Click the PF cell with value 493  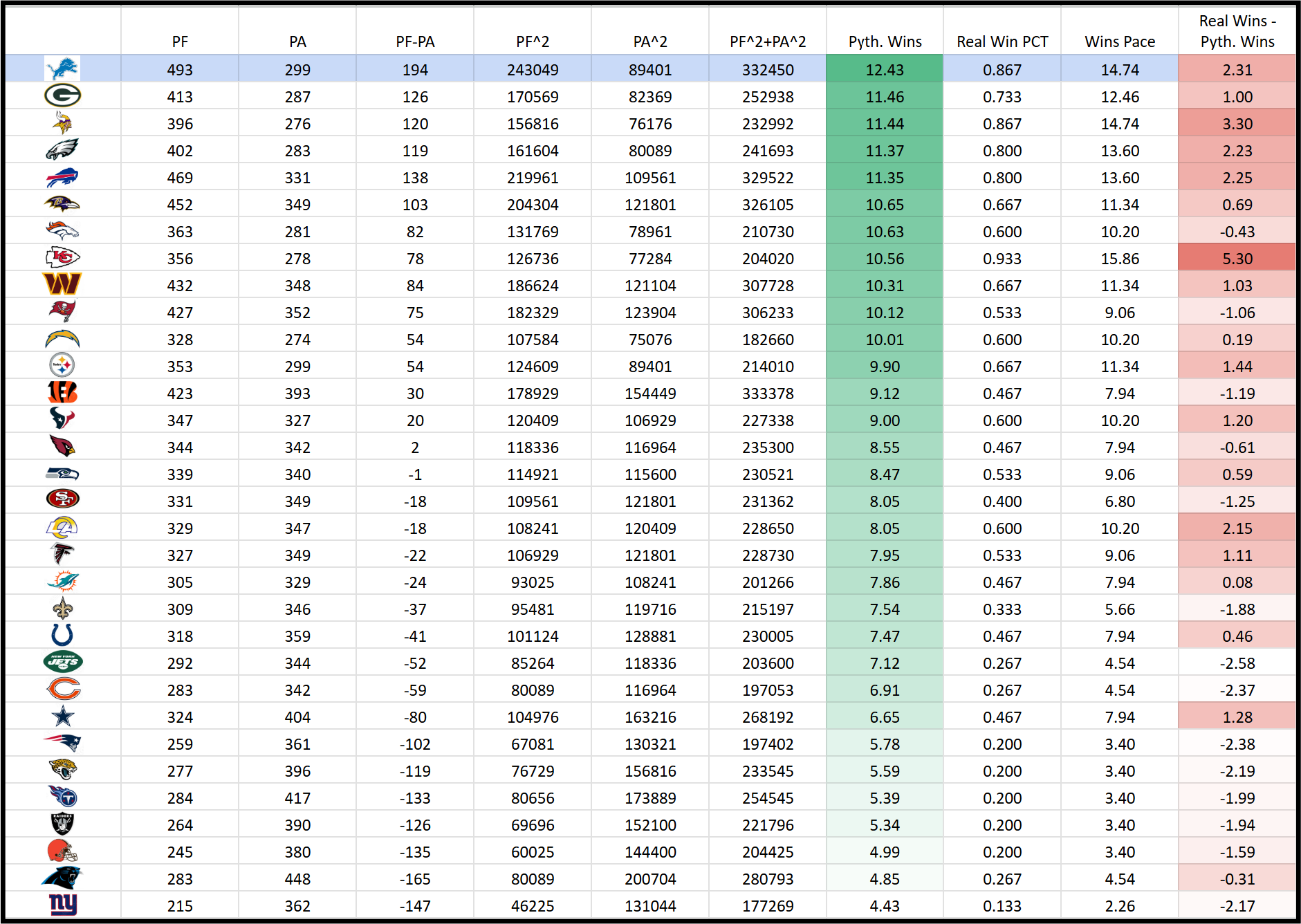coord(180,70)
